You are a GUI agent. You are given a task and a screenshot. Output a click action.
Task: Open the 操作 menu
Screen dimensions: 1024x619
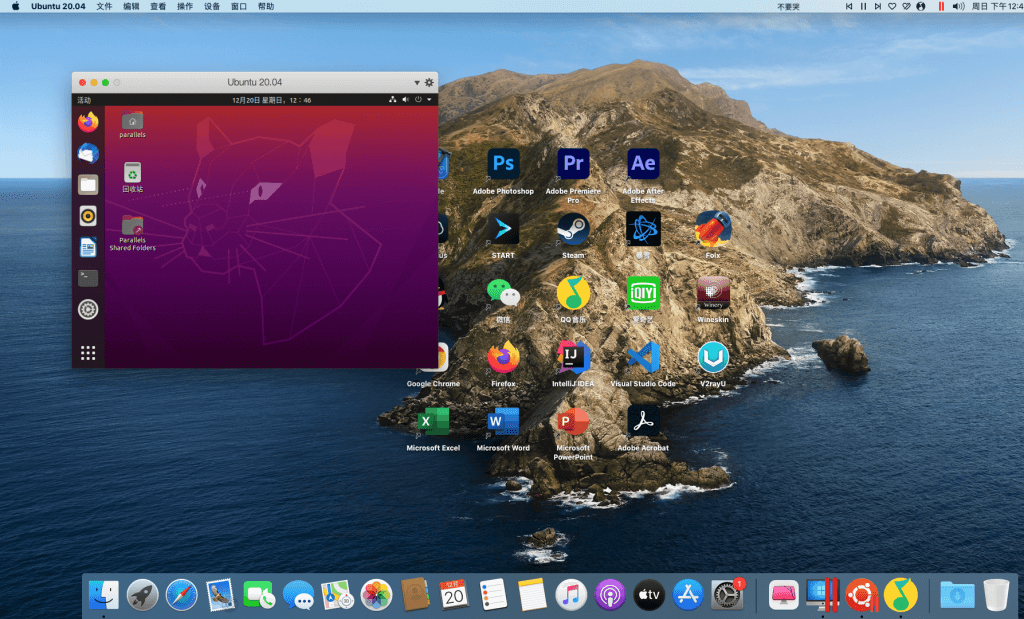[185, 7]
